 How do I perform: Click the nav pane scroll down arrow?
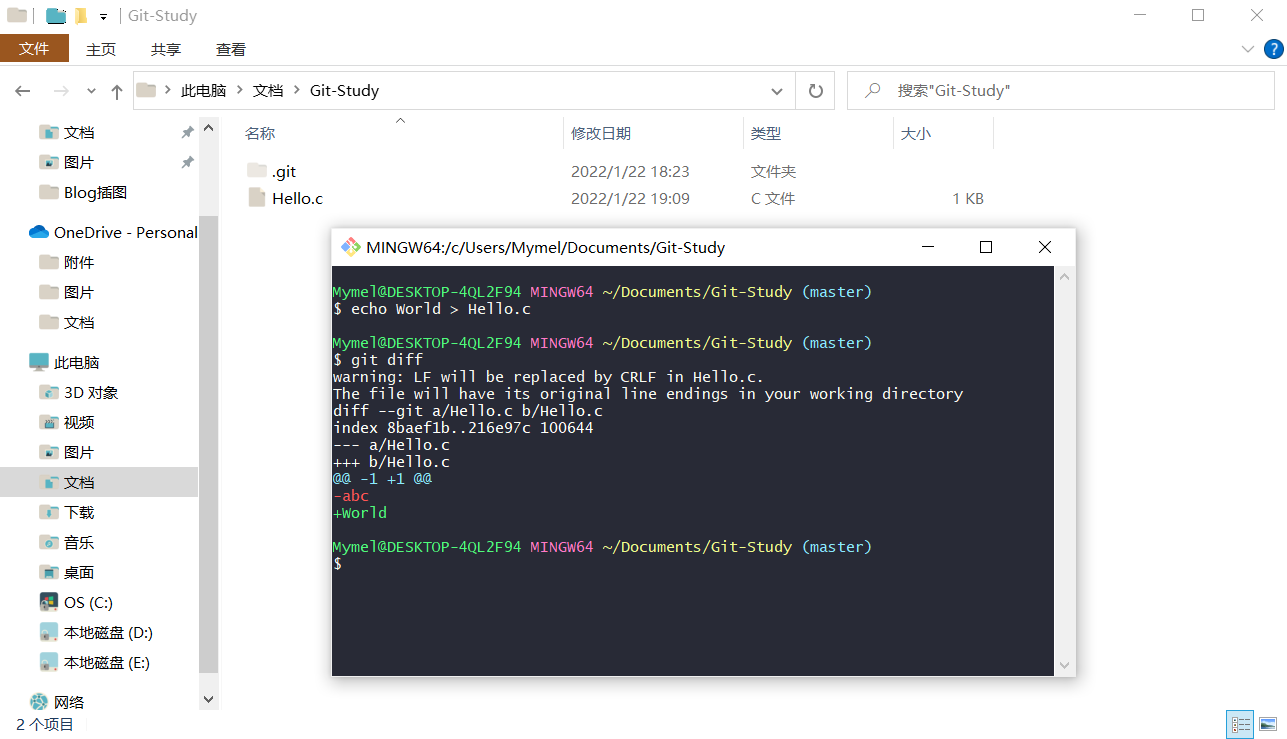tap(208, 700)
